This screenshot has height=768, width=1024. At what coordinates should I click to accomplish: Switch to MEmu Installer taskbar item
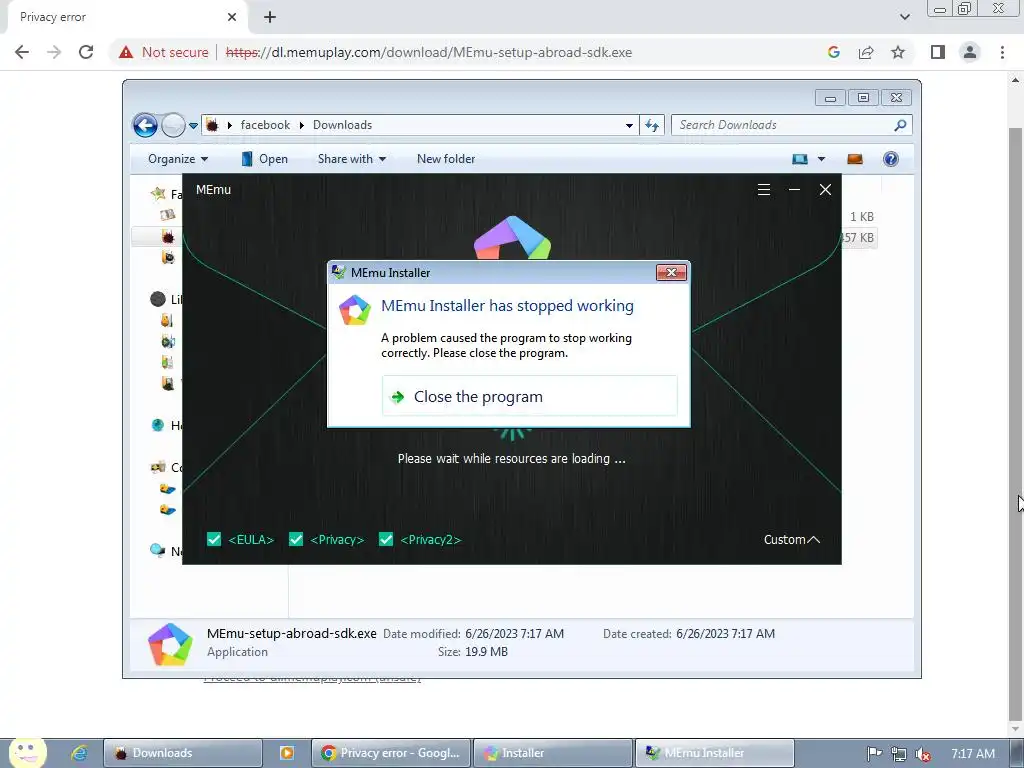pos(714,753)
